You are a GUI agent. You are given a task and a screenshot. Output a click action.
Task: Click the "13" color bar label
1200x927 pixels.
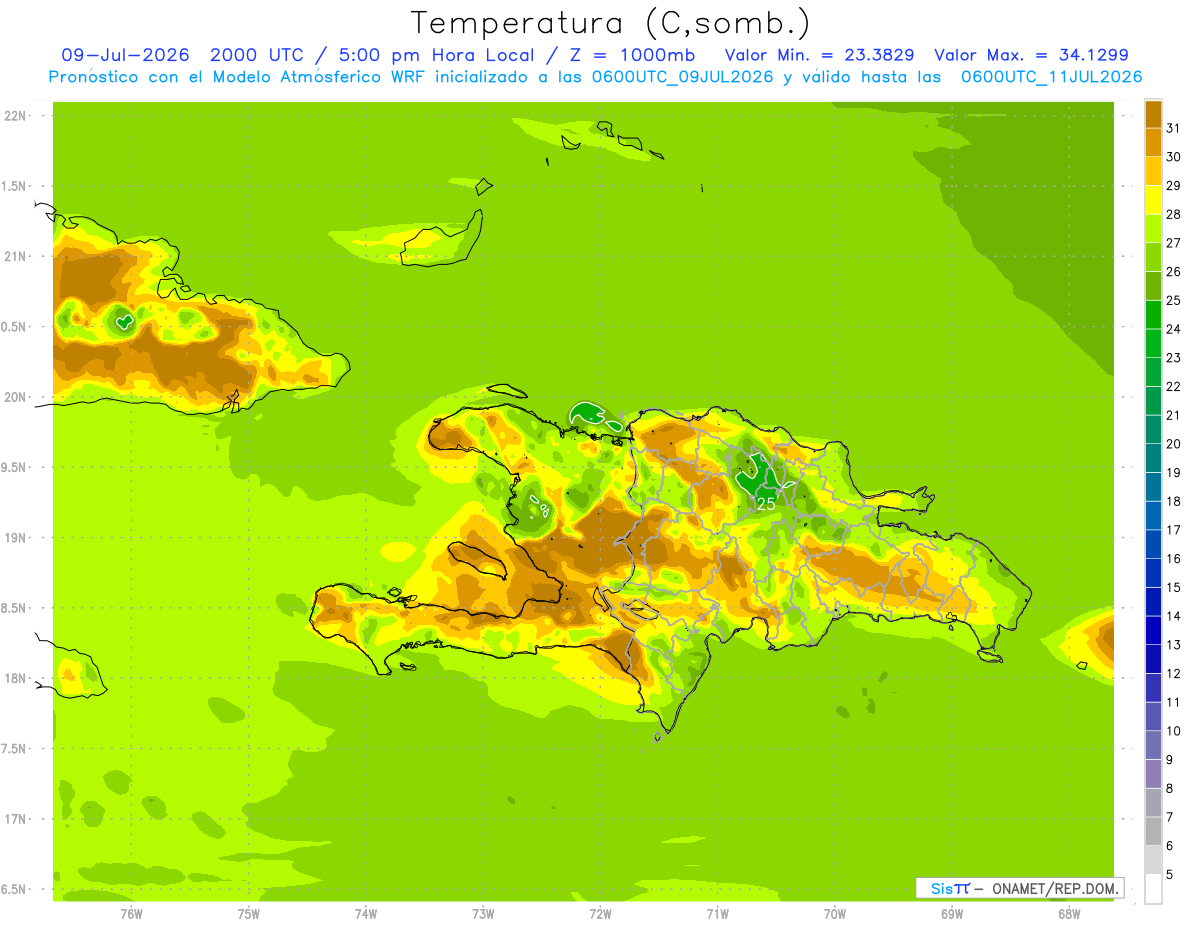point(1174,645)
